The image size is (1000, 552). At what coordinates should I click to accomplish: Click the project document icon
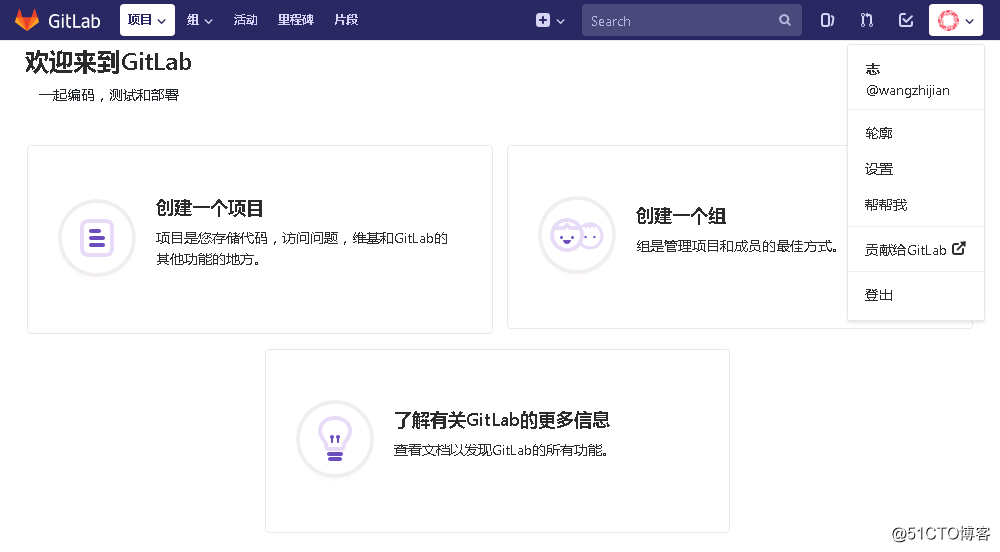point(97,238)
